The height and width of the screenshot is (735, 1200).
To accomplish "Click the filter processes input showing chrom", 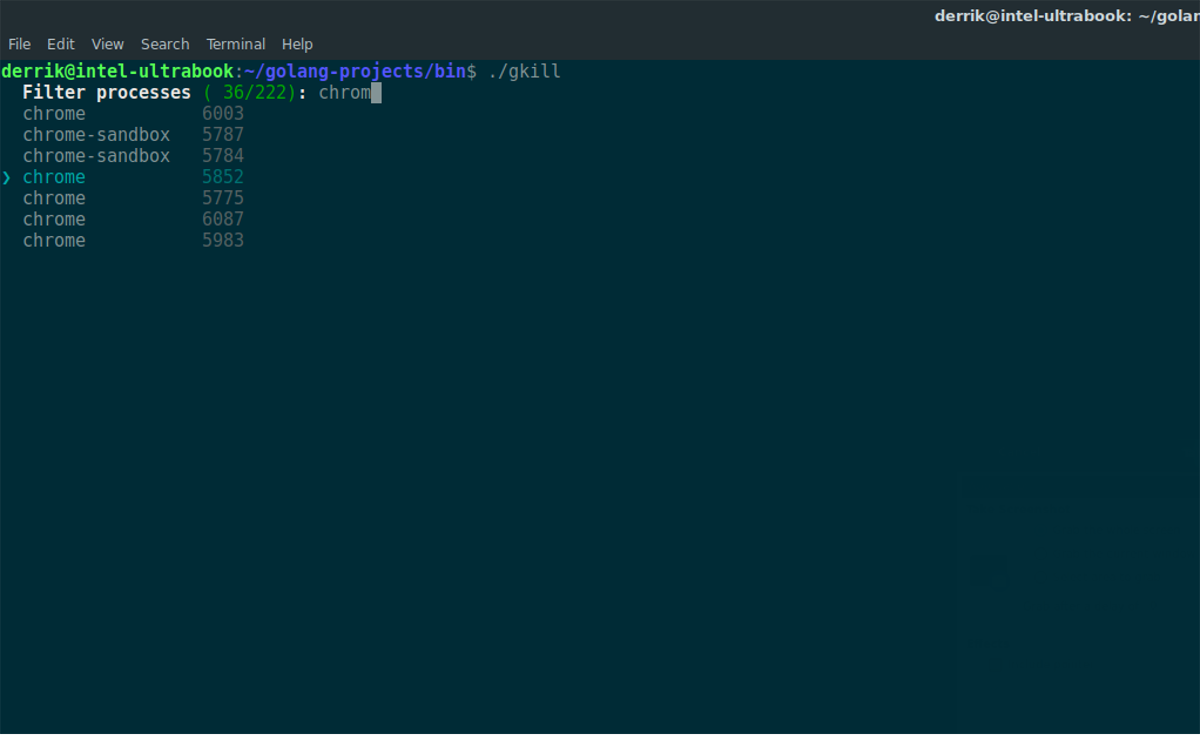I will 350,93.
